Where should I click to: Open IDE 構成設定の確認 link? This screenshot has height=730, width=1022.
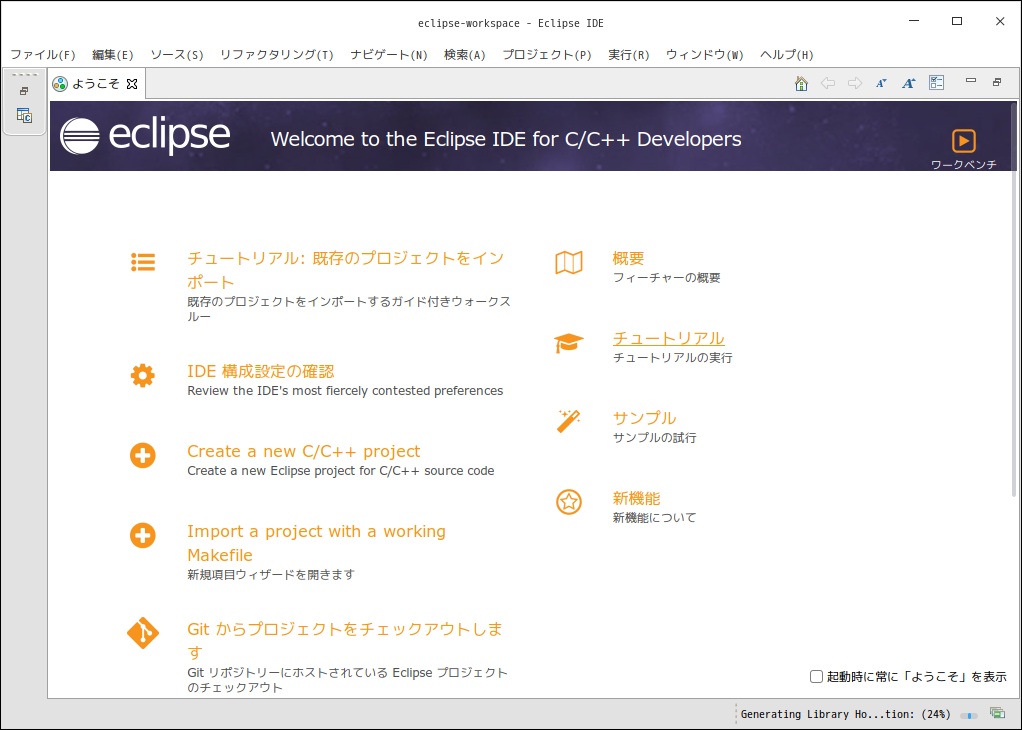261,372
